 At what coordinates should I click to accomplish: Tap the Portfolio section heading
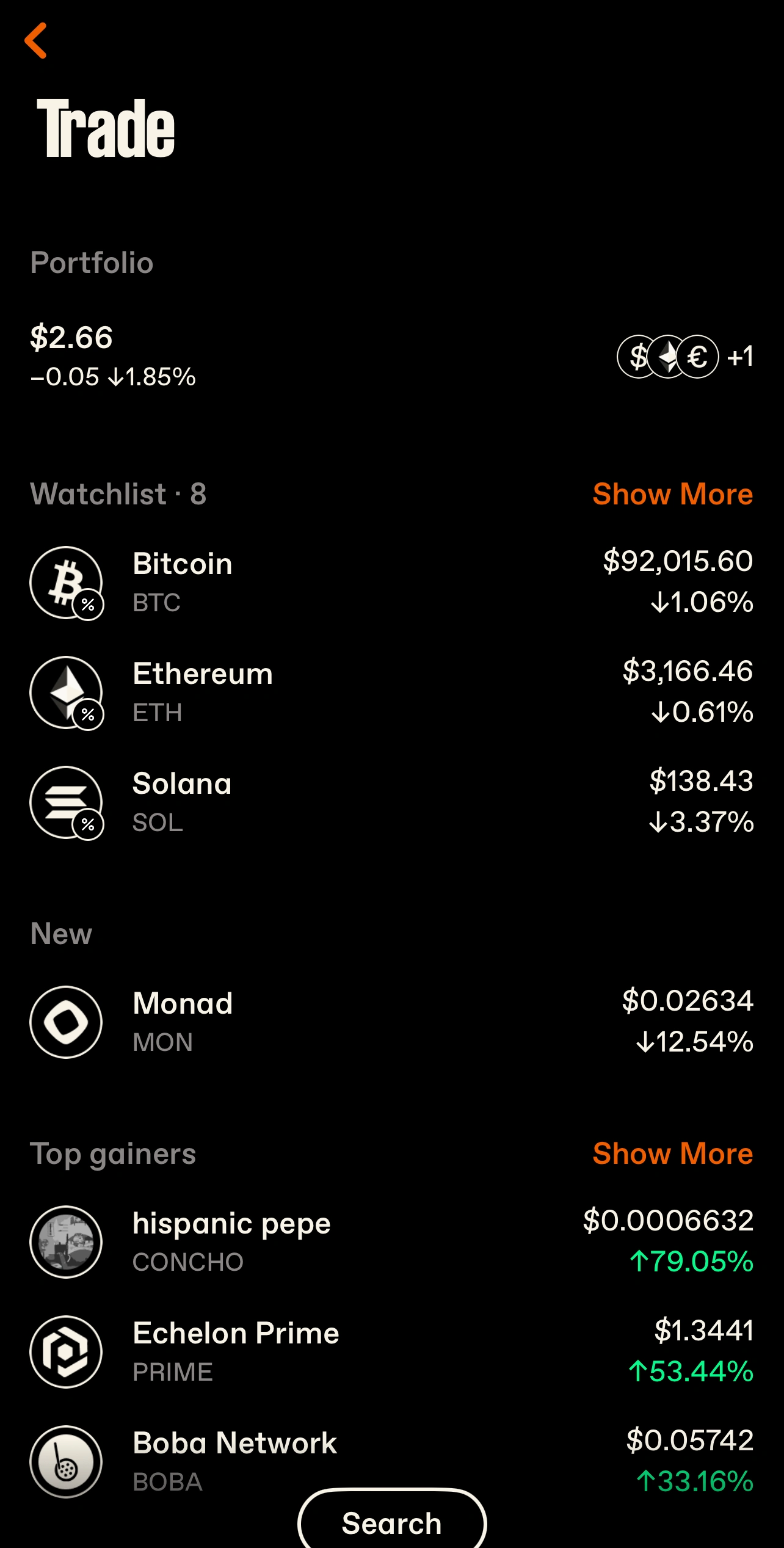coord(92,263)
